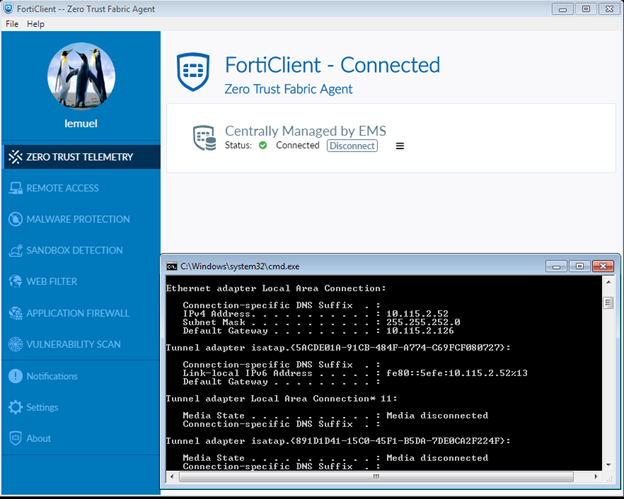This screenshot has width=624, height=499.
Task: Click cmd horizontal scrollbar right arrow
Action: [x=596, y=476]
